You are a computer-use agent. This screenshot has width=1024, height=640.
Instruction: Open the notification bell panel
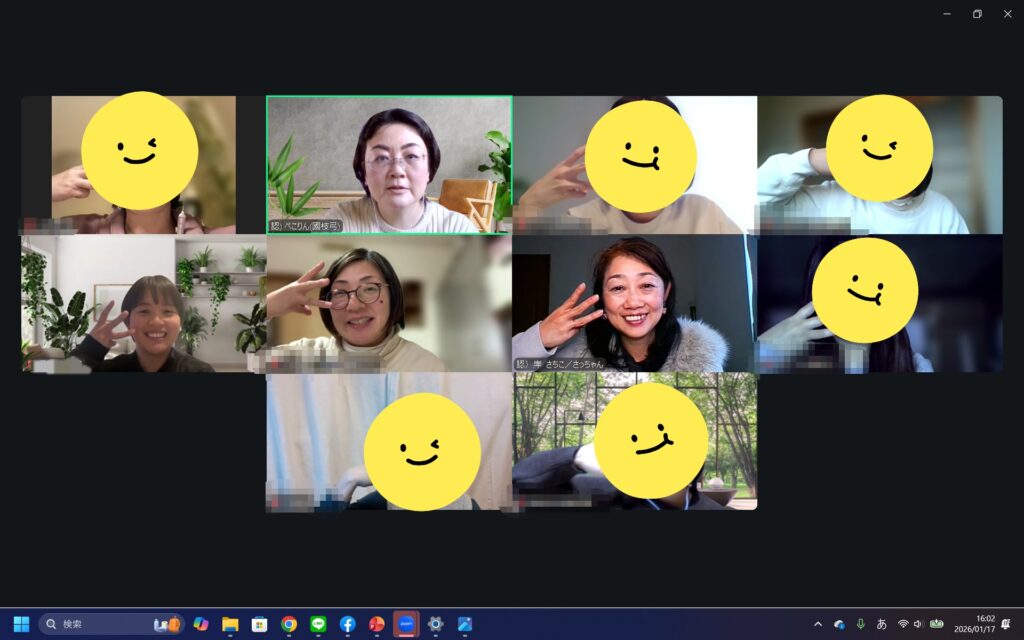1005,624
